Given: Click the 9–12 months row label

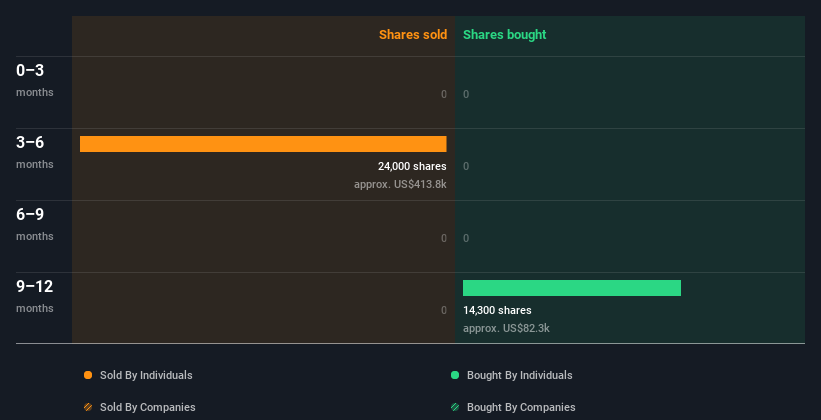Looking at the screenshot, I should click(x=35, y=296).
